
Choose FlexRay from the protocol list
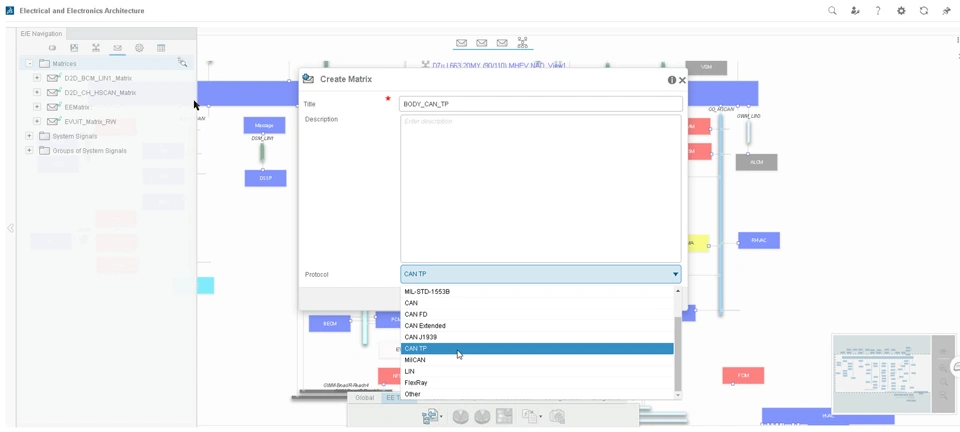[537, 382]
